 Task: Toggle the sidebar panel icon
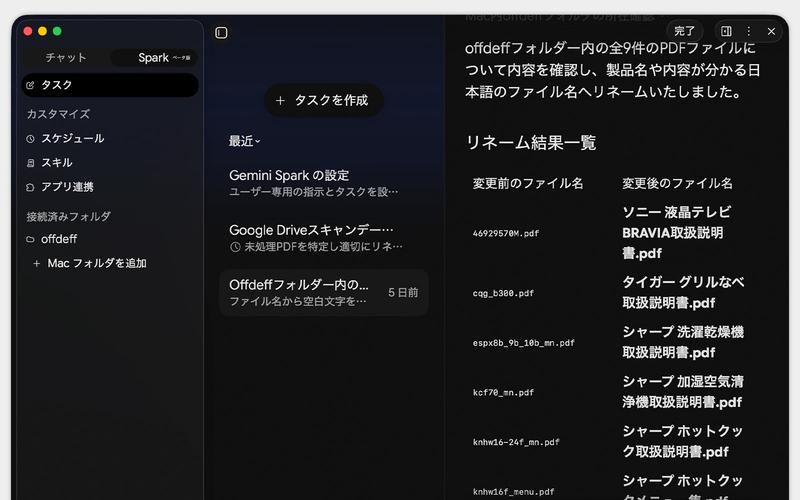(x=221, y=33)
